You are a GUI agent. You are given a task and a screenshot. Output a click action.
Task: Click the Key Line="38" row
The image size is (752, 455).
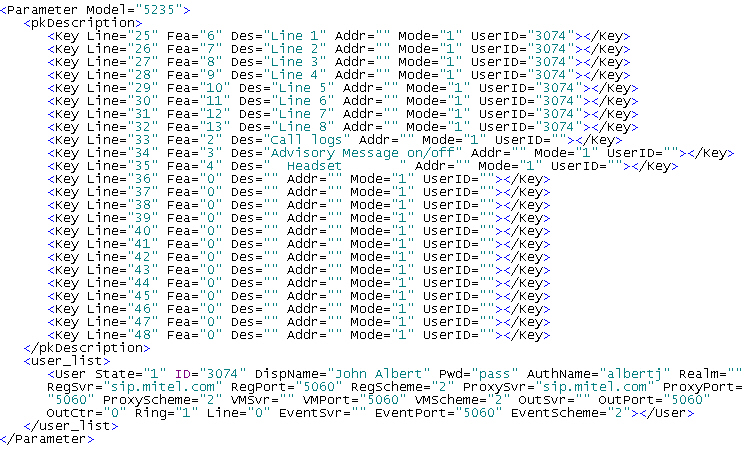298,205
